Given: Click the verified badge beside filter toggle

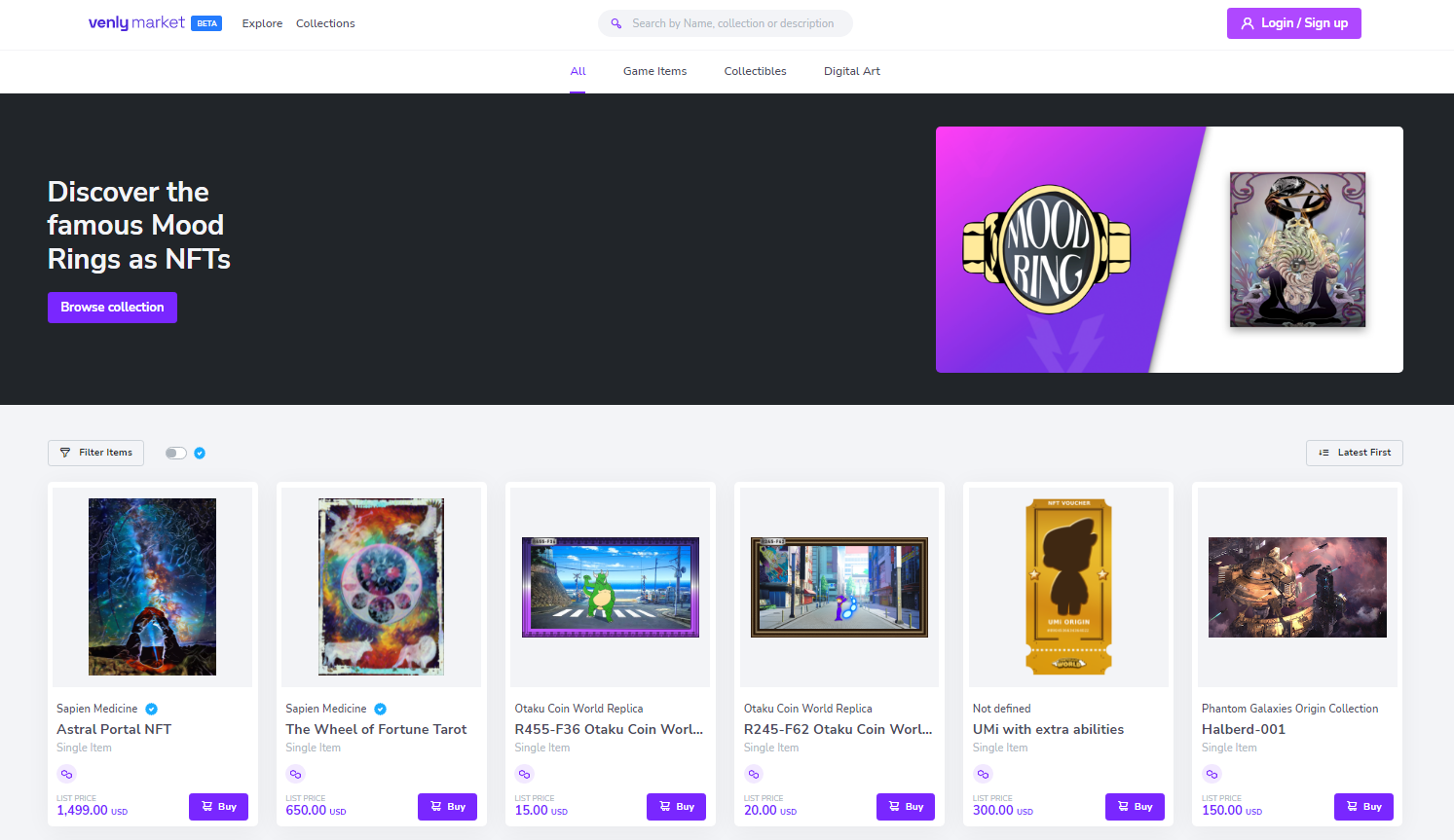Looking at the screenshot, I should tap(200, 453).
